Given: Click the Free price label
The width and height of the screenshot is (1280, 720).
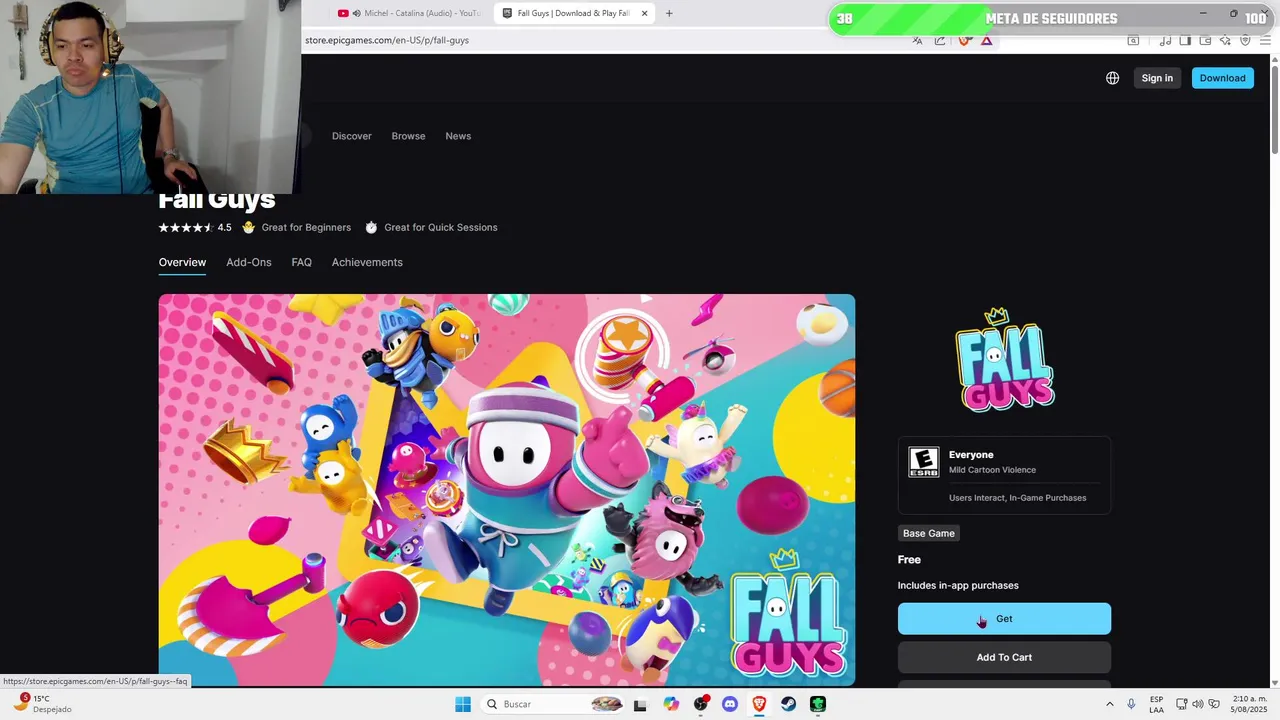Looking at the screenshot, I should [909, 560].
